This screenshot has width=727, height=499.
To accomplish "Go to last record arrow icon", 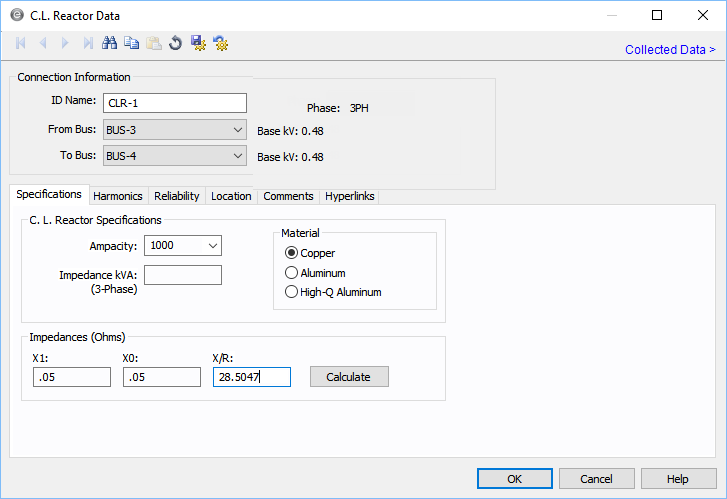I will pos(88,43).
